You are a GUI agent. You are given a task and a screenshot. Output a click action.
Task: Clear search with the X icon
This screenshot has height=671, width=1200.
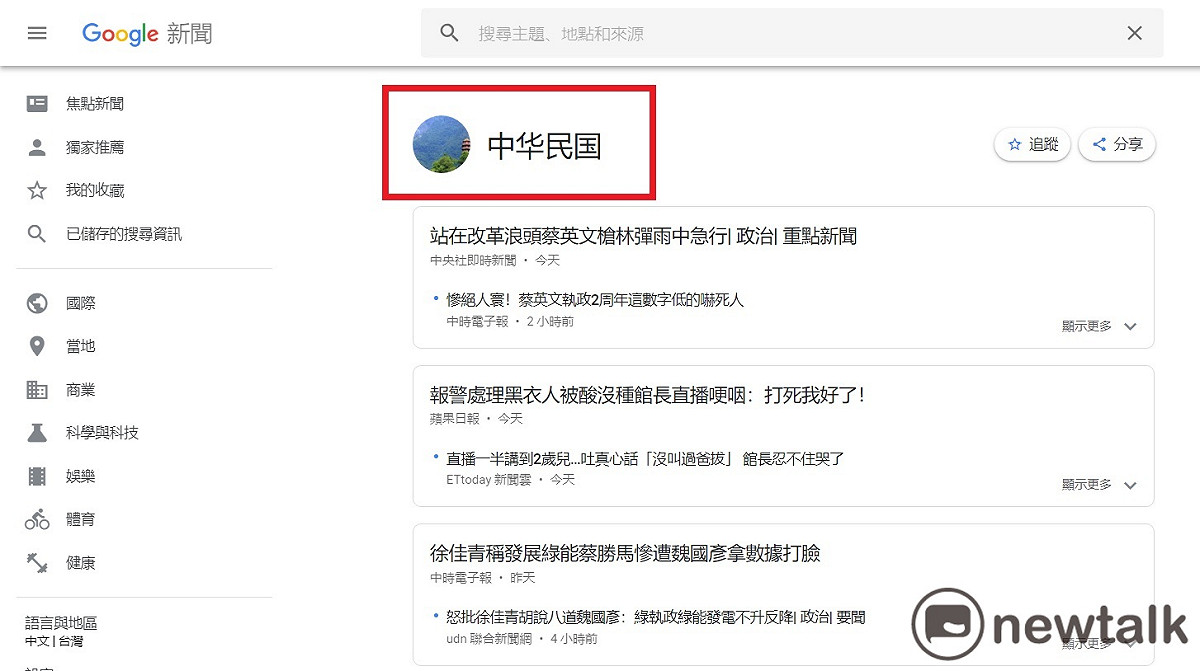1134,33
